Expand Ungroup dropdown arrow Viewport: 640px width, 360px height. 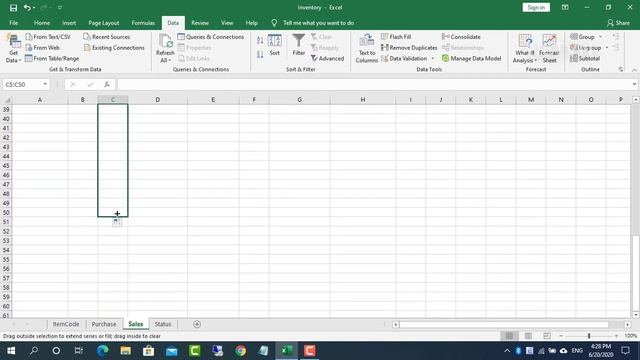(607, 48)
